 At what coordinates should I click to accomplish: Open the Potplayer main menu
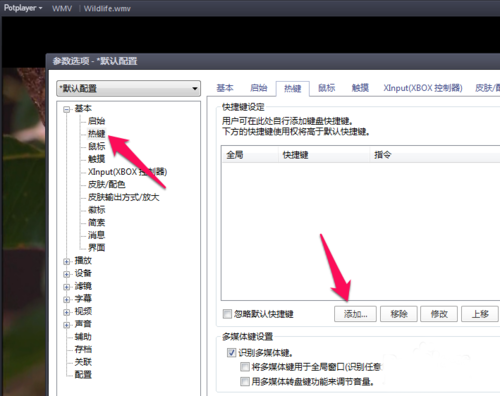pyautogui.click(x=23, y=8)
